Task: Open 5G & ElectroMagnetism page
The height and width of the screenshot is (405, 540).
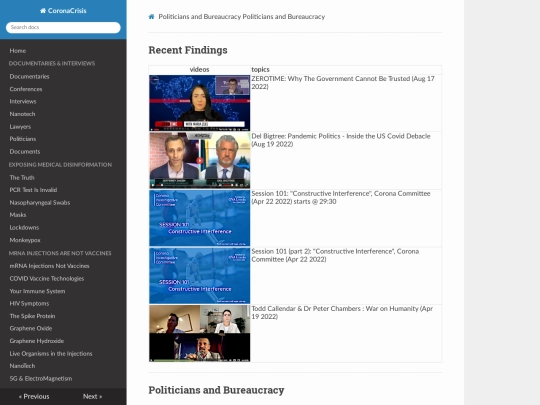Action: click(41, 378)
